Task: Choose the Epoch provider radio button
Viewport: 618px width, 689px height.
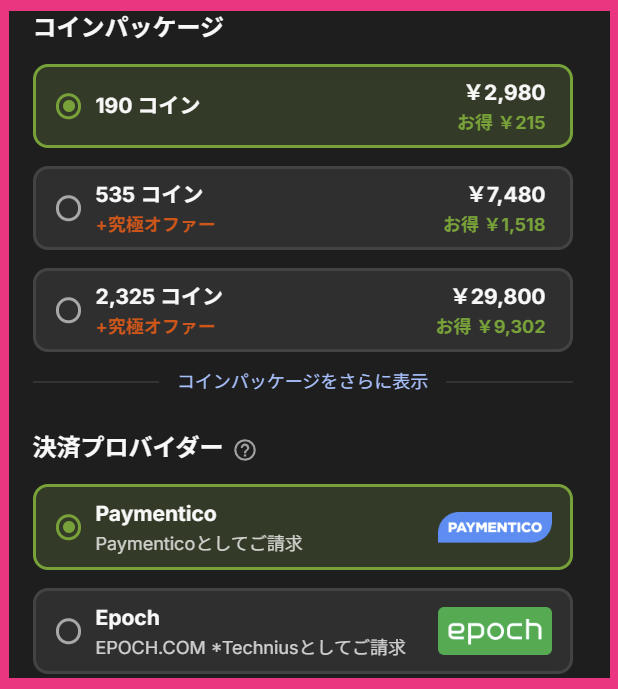Action: [x=68, y=631]
